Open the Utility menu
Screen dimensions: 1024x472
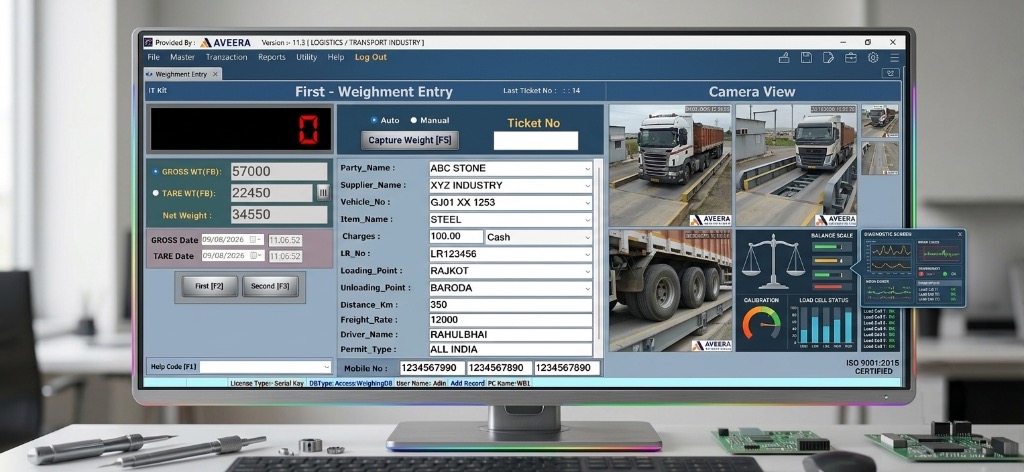tap(306, 57)
